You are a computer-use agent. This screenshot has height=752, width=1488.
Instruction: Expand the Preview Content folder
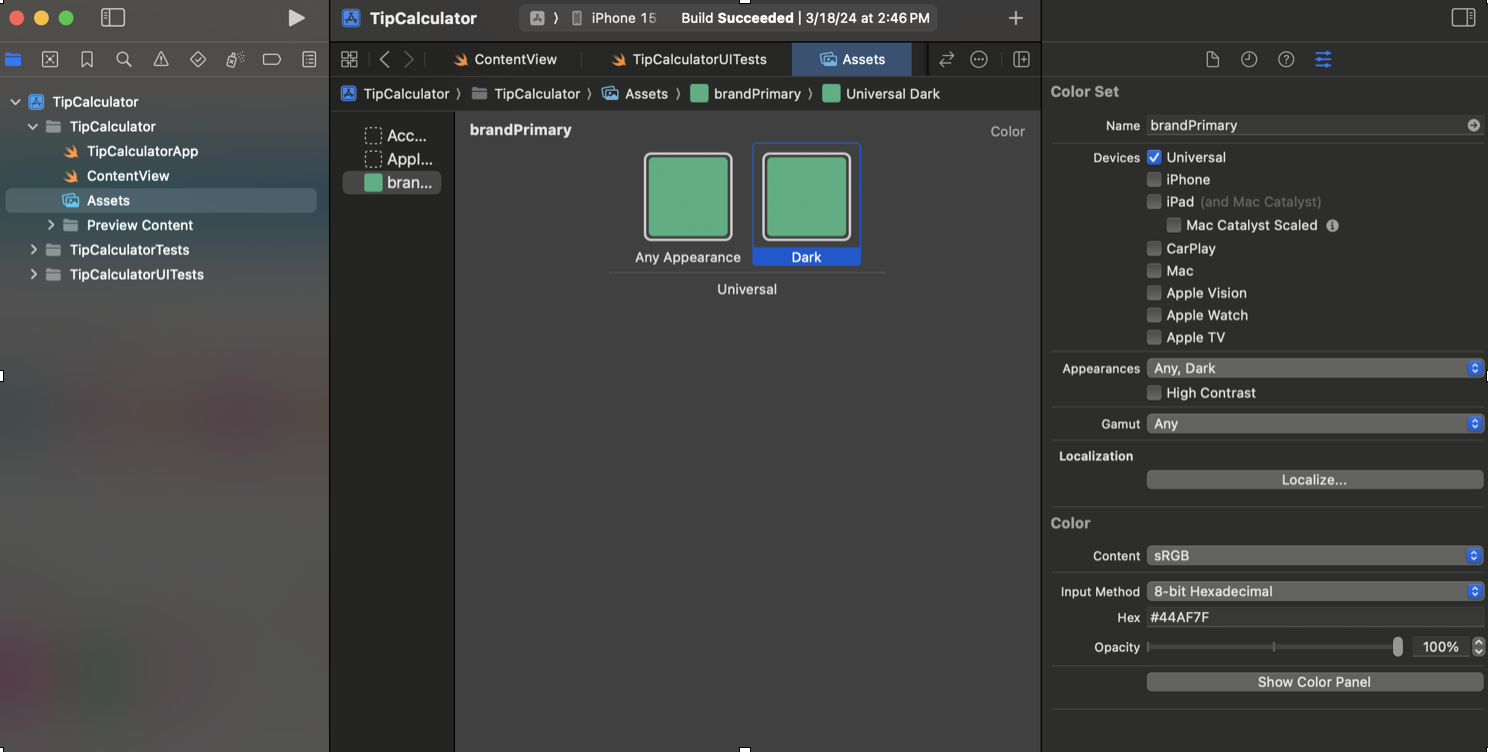pyautogui.click(x=51, y=225)
